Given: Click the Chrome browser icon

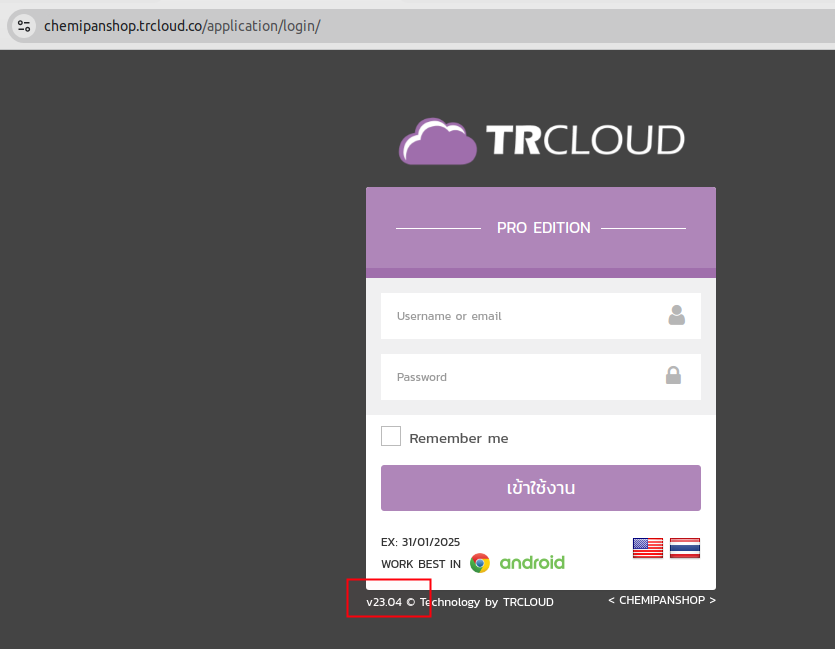Looking at the screenshot, I should coord(480,563).
